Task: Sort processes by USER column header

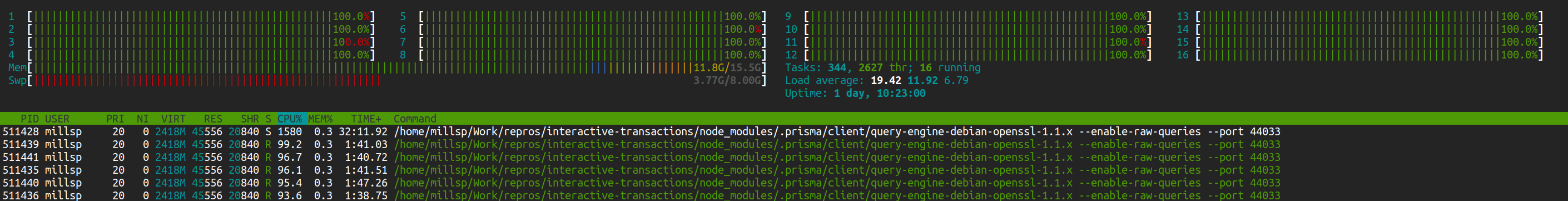Action: 57,119
